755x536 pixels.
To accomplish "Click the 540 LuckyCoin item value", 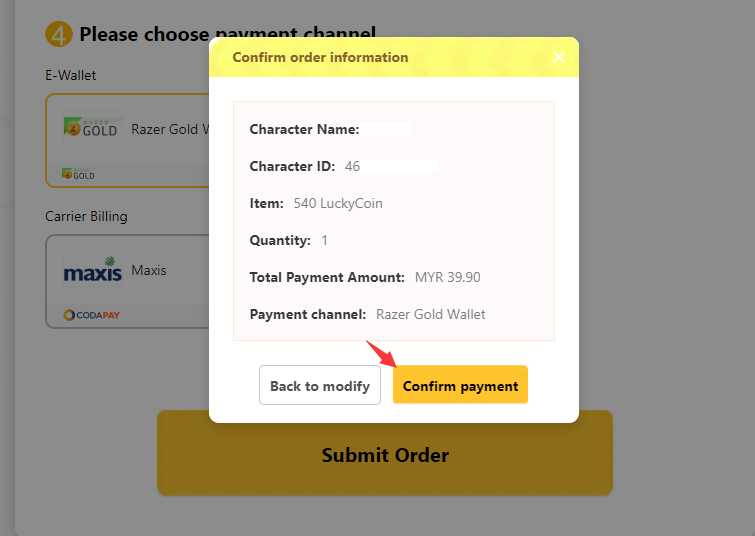I will tap(338, 203).
